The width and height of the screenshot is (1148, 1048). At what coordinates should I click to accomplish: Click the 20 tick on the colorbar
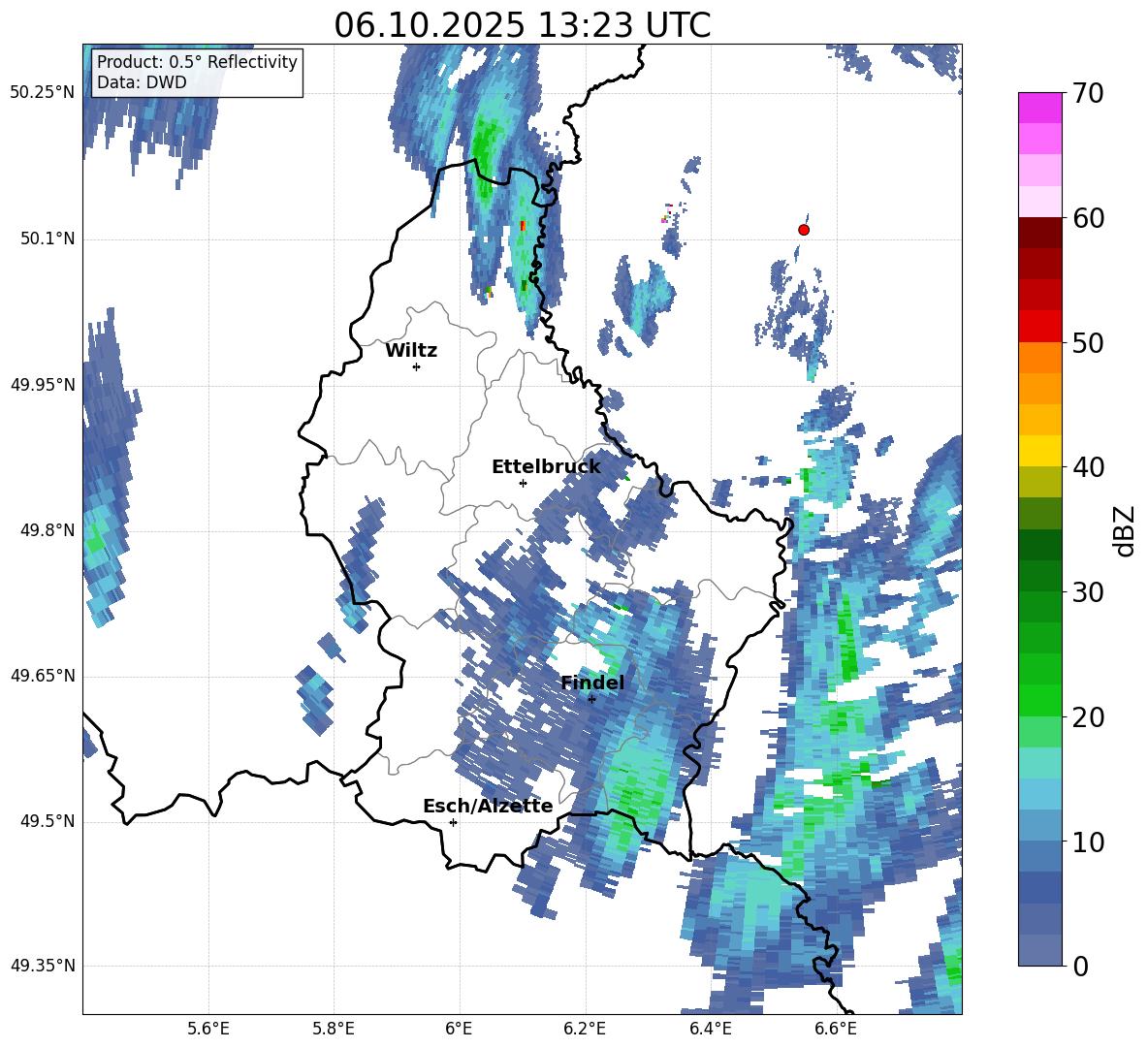1088,716
